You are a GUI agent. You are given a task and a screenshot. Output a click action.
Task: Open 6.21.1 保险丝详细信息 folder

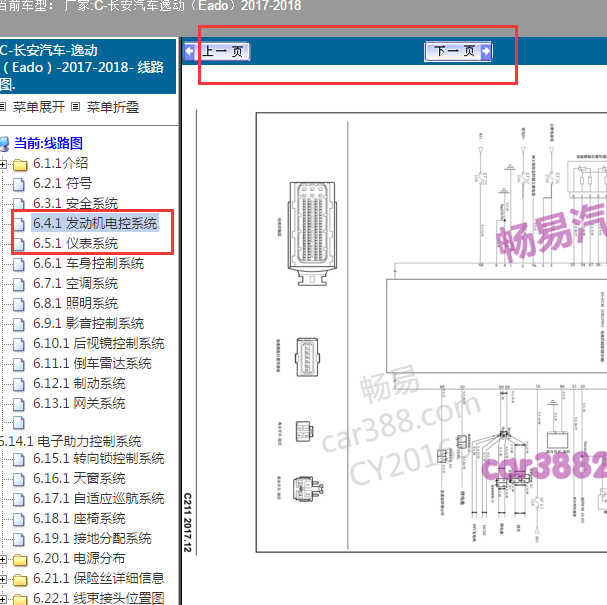pos(99,579)
